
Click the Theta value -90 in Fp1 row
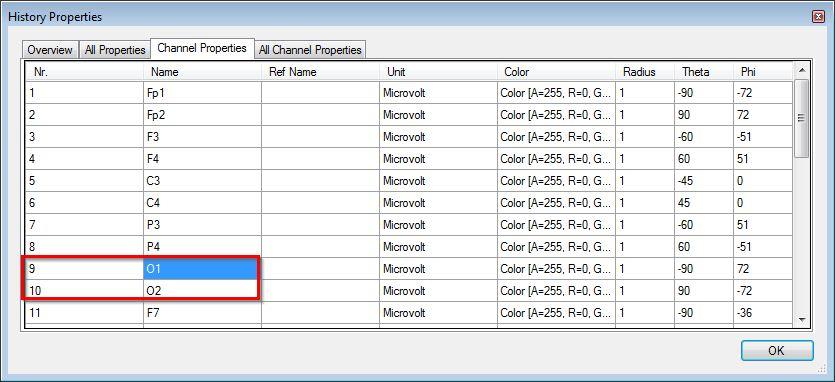point(703,93)
